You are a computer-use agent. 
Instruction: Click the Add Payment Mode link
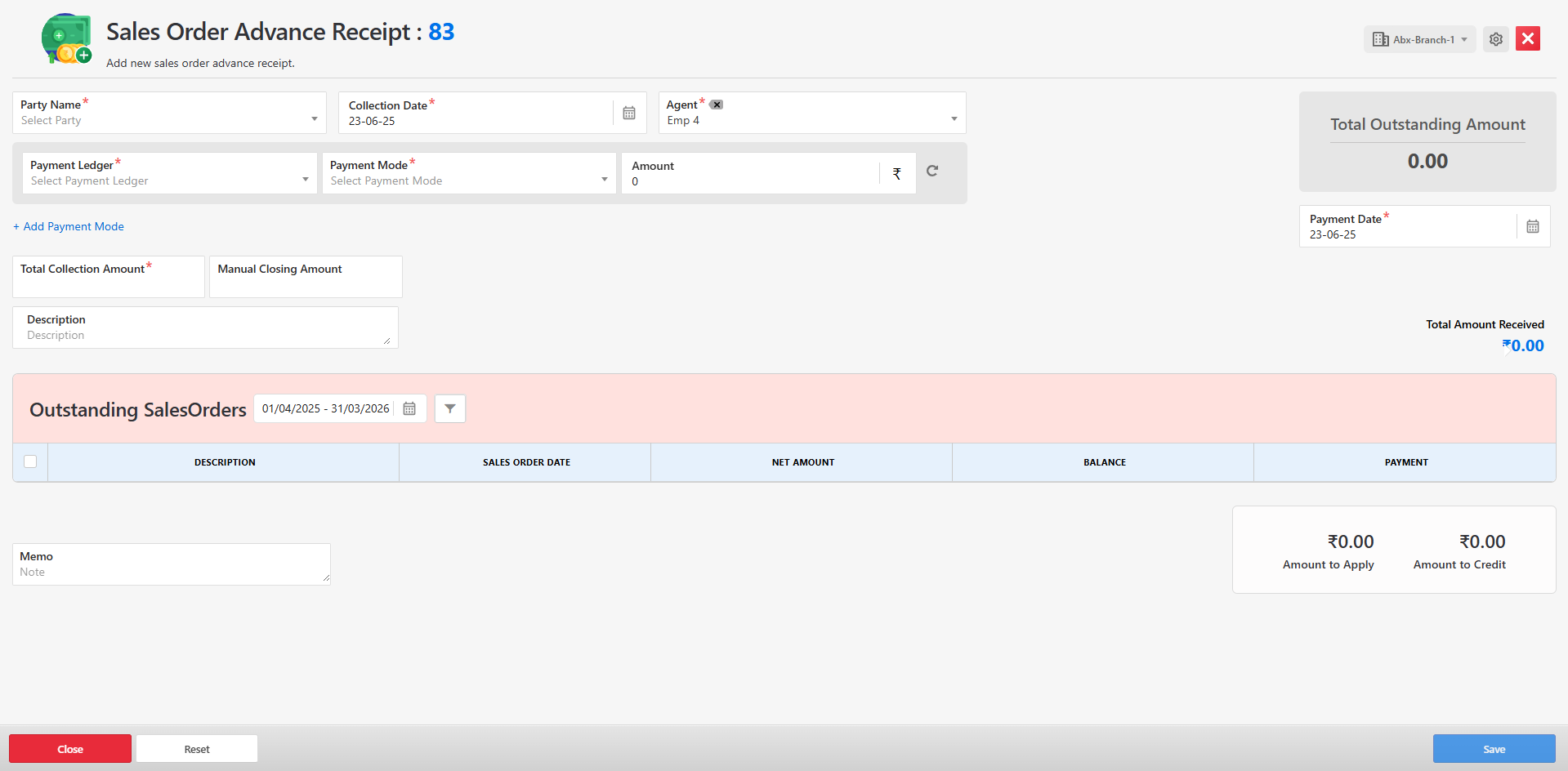[69, 226]
